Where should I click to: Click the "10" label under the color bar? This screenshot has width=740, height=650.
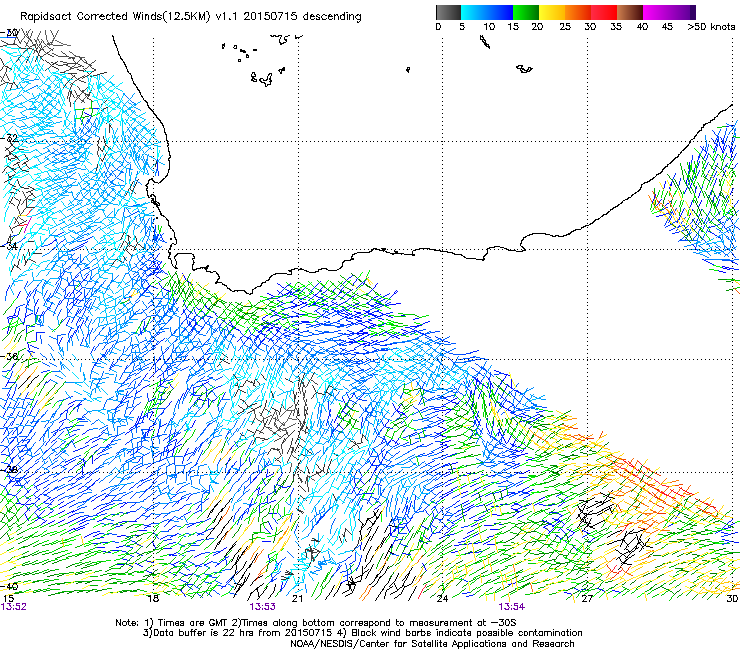pyautogui.click(x=489, y=27)
